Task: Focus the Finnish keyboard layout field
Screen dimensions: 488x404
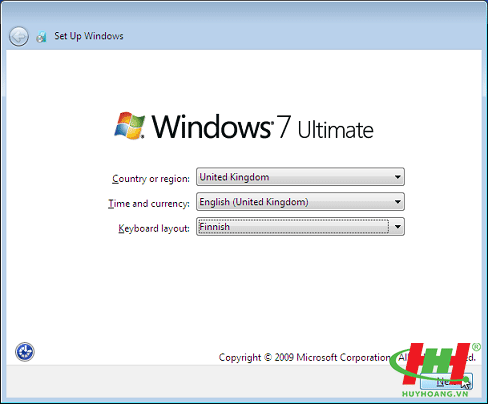Action: tap(300, 227)
